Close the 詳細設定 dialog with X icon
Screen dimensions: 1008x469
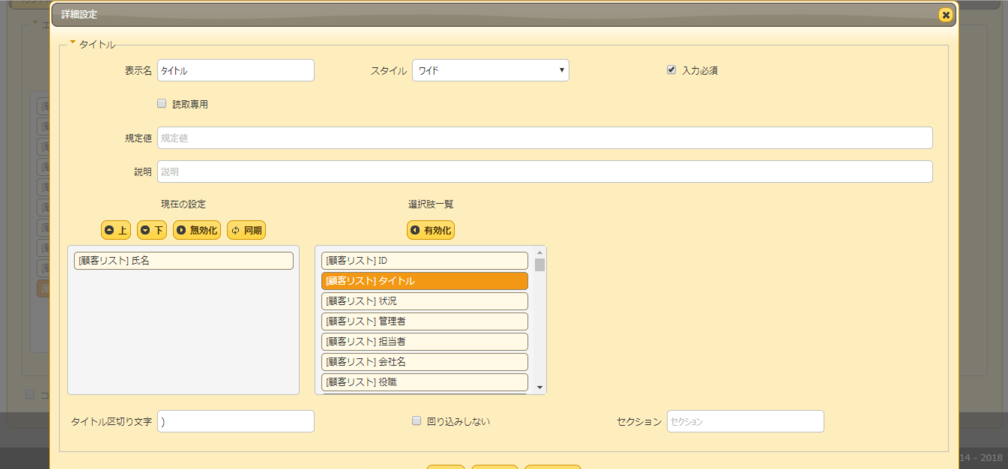coord(944,15)
